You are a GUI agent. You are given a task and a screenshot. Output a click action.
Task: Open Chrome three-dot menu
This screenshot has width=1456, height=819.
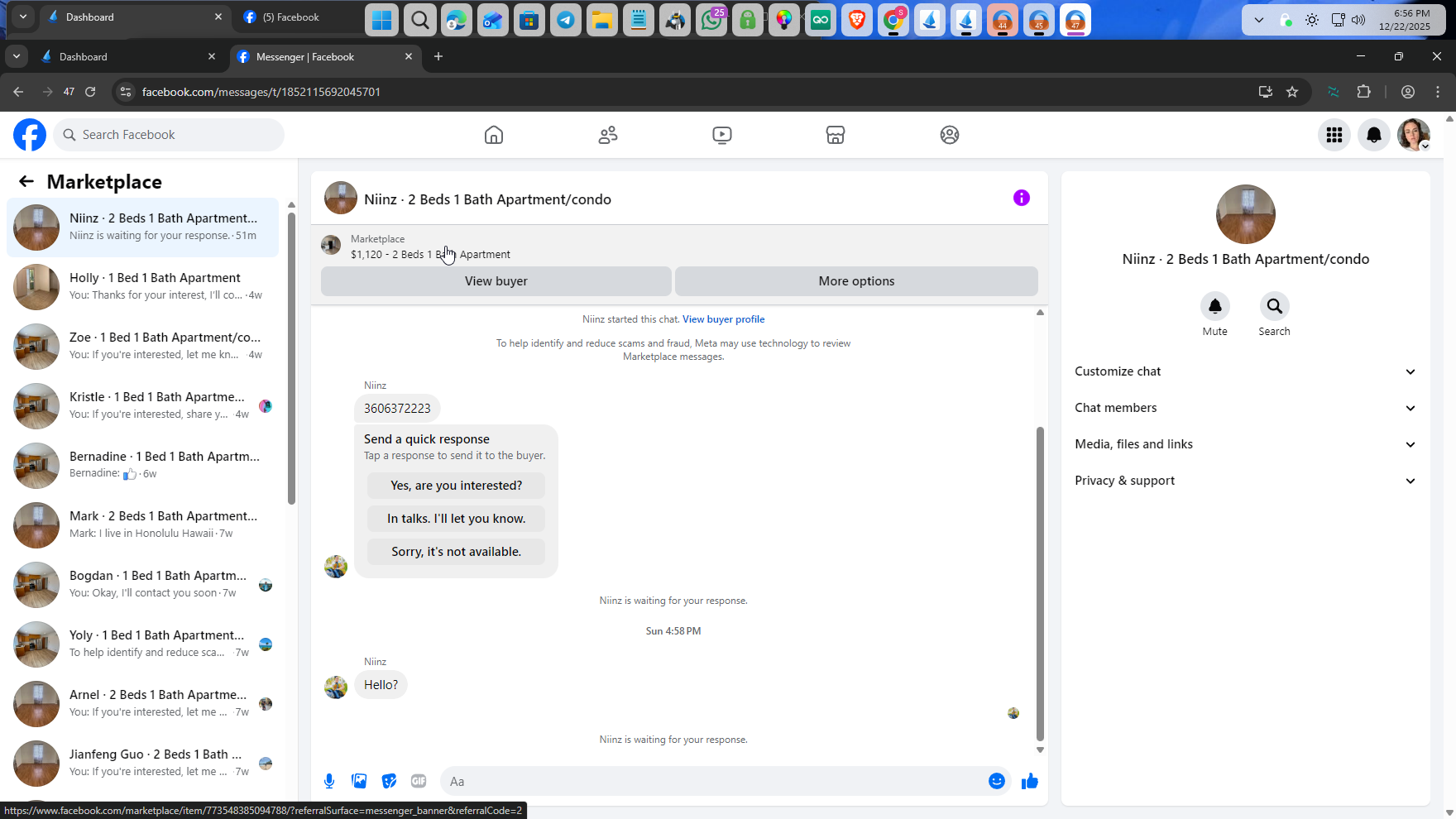coord(1438,92)
